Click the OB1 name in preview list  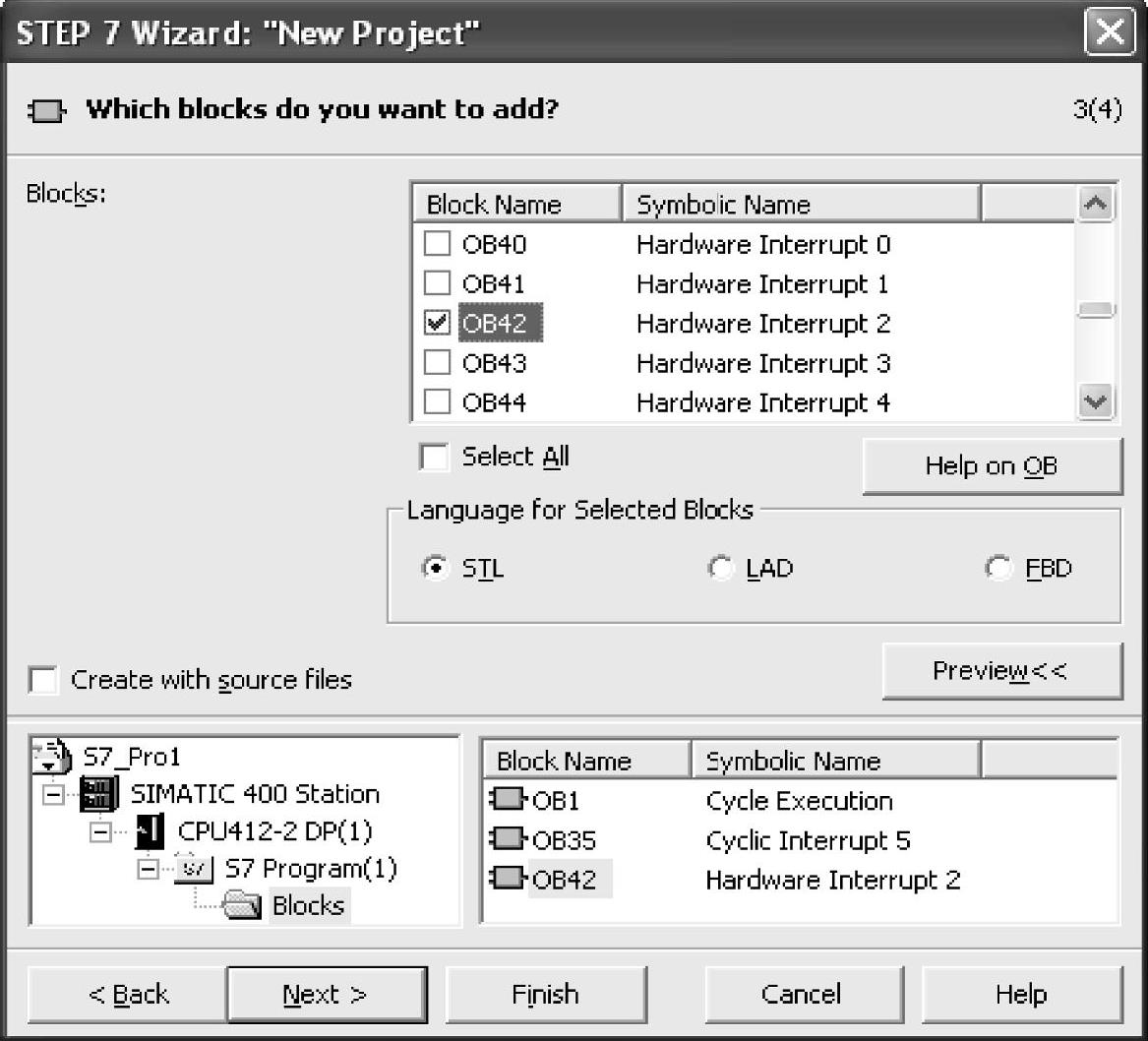coord(556,801)
